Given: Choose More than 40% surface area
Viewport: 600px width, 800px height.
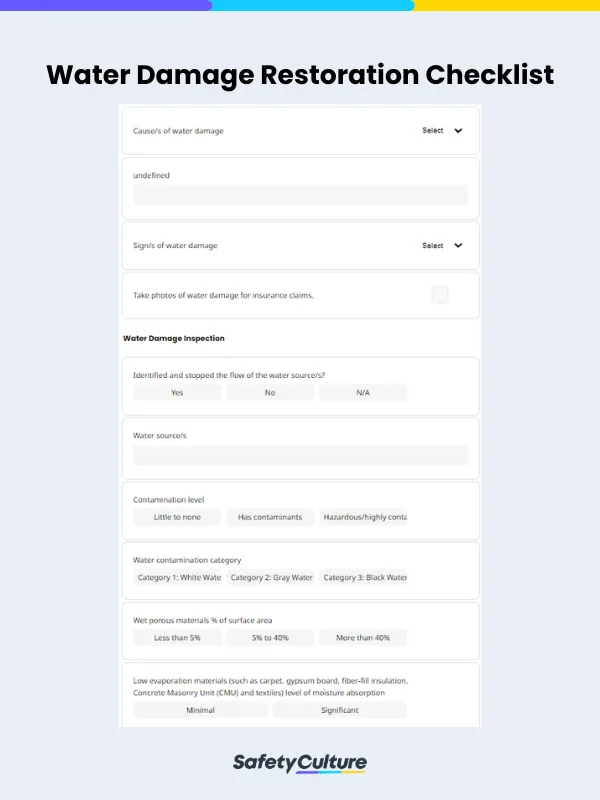Looking at the screenshot, I should point(363,637).
